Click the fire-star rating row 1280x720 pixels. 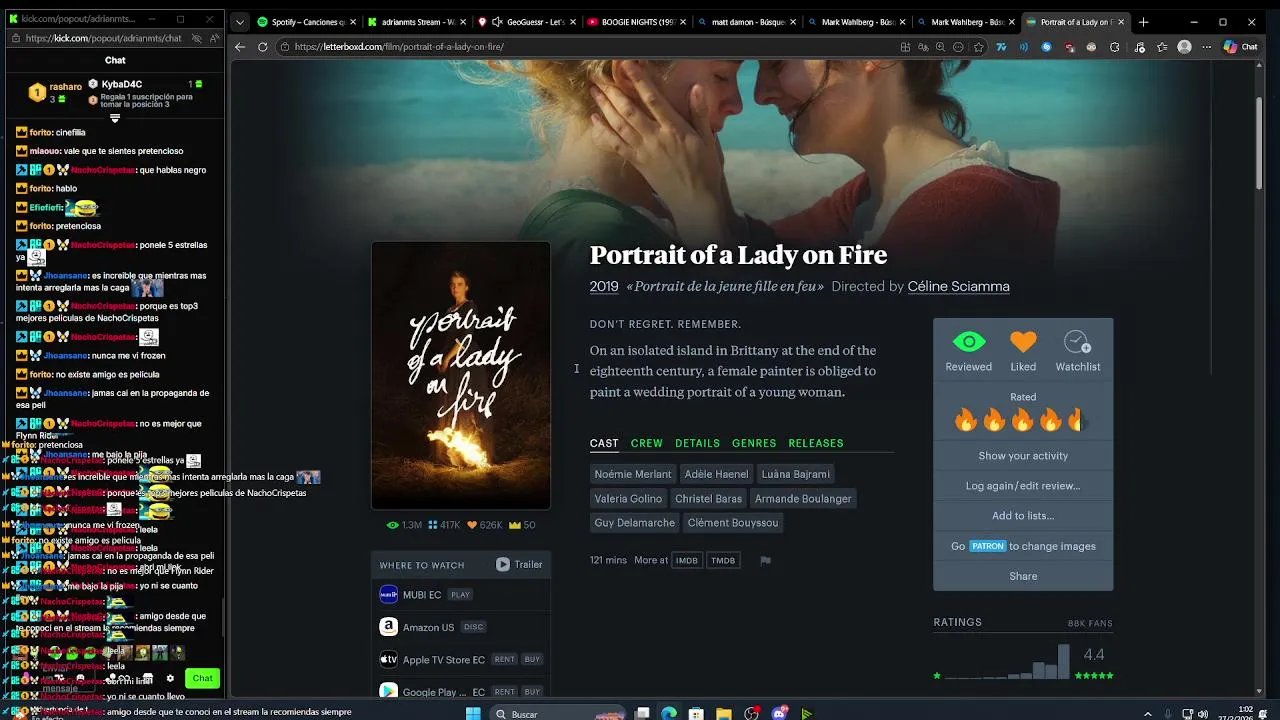1022,421
